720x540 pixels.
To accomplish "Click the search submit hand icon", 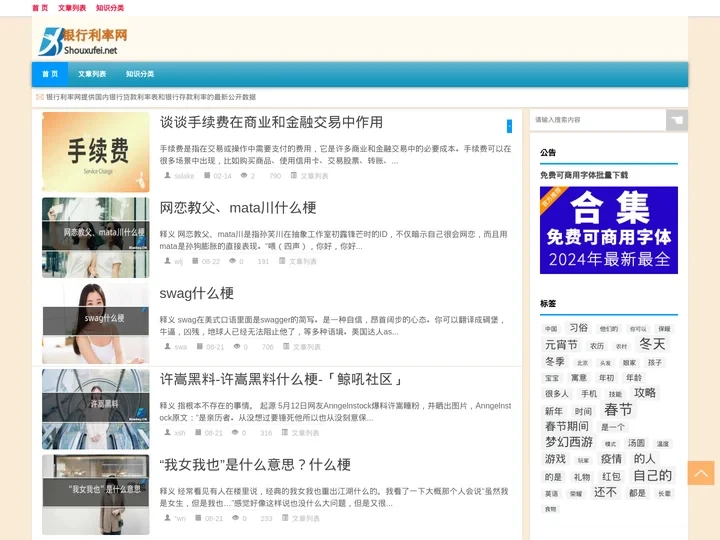I will tap(677, 120).
